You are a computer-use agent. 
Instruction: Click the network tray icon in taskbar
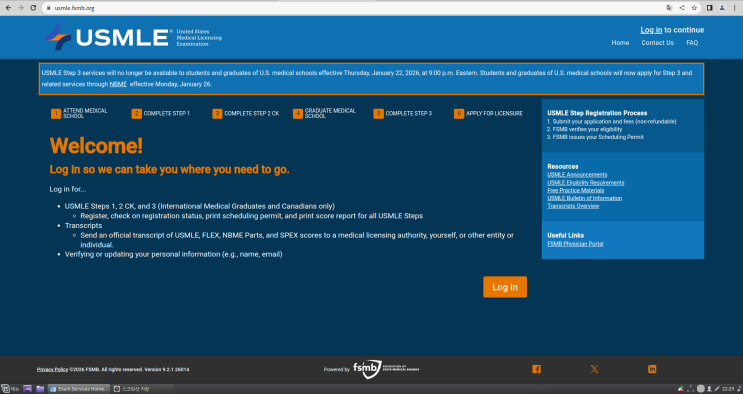(x=690, y=389)
